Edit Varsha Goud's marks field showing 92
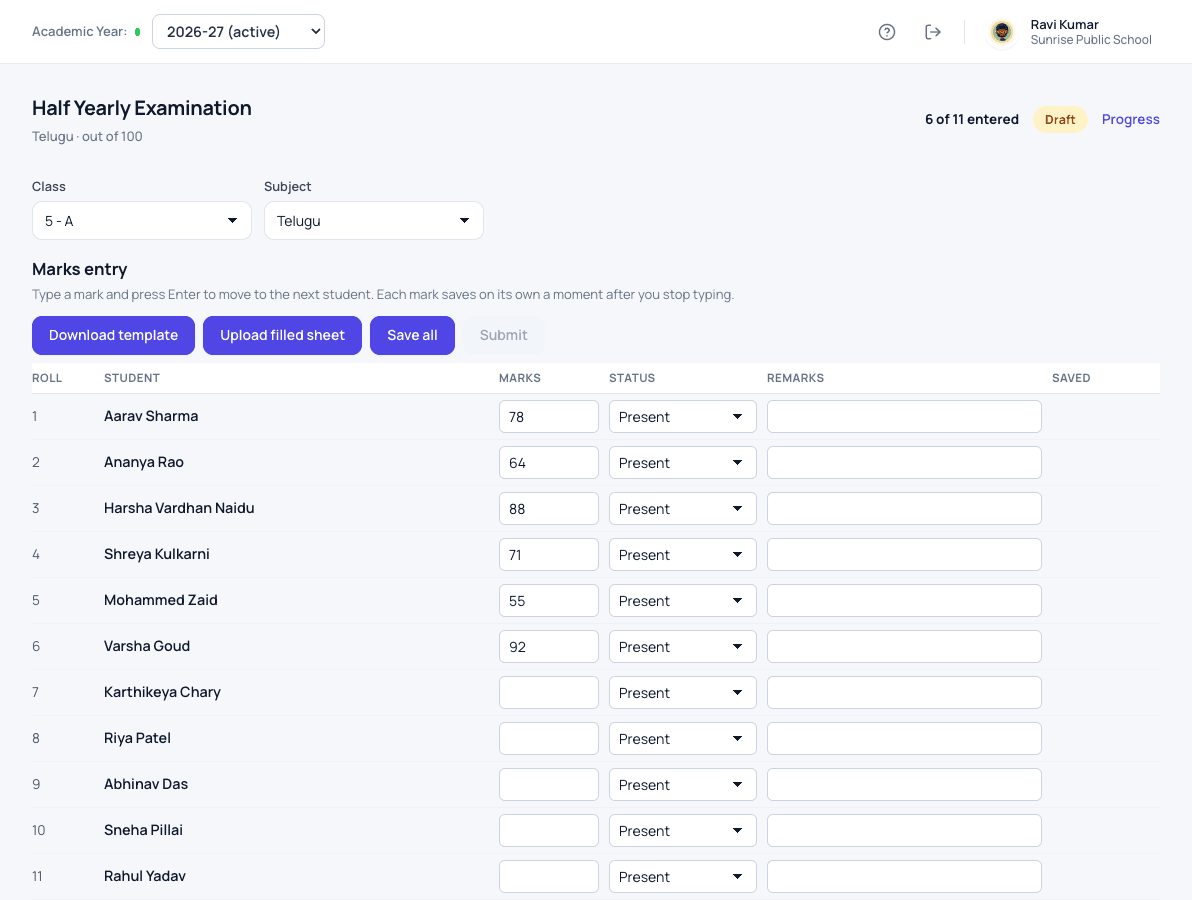This screenshot has width=1192, height=900. pyautogui.click(x=549, y=647)
